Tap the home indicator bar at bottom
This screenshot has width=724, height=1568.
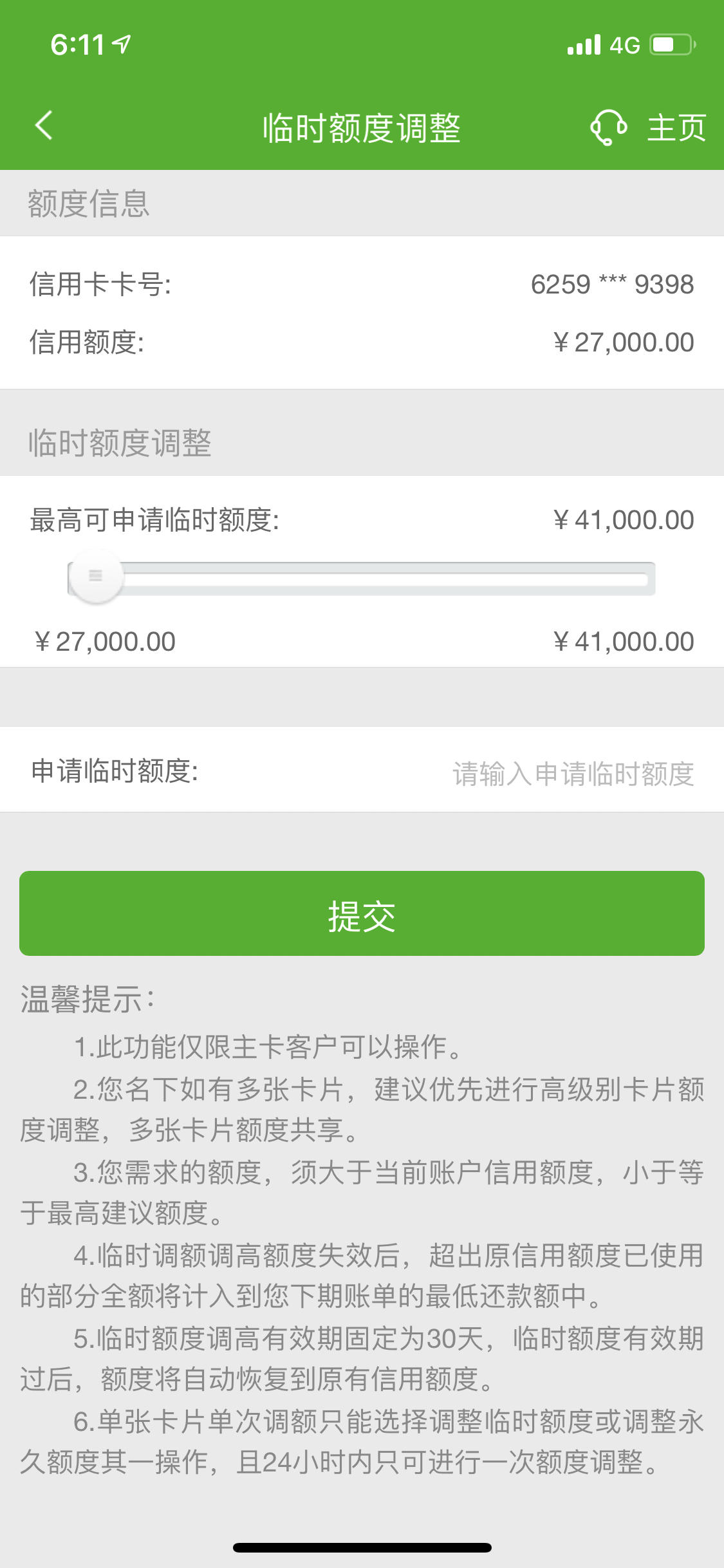362,1547
